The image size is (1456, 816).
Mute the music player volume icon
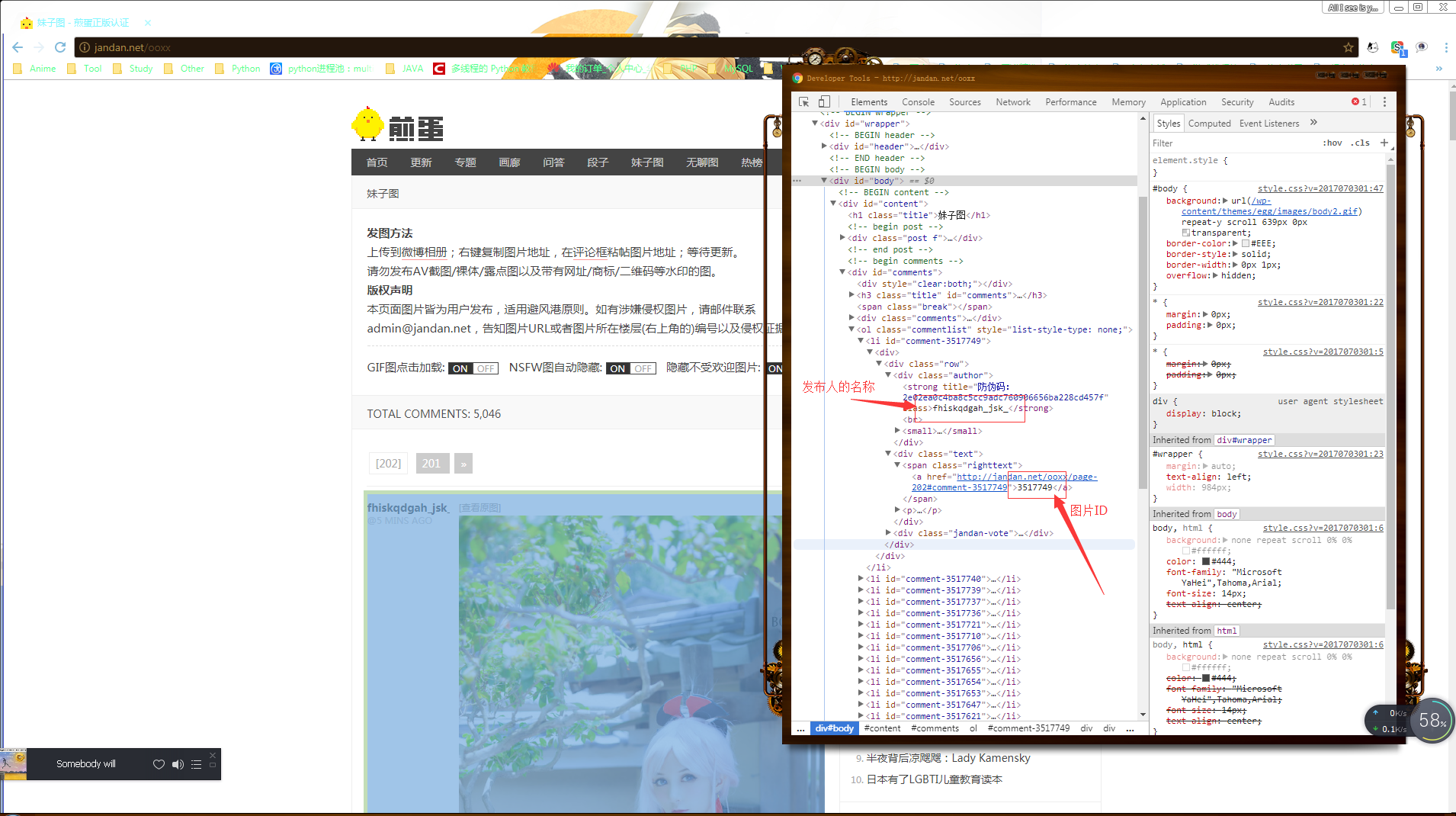tap(178, 764)
